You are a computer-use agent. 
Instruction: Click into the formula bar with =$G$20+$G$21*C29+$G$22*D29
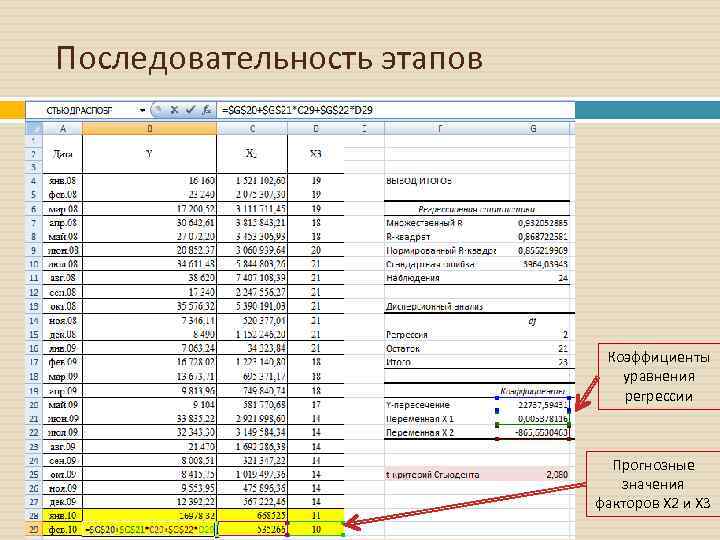coord(395,110)
